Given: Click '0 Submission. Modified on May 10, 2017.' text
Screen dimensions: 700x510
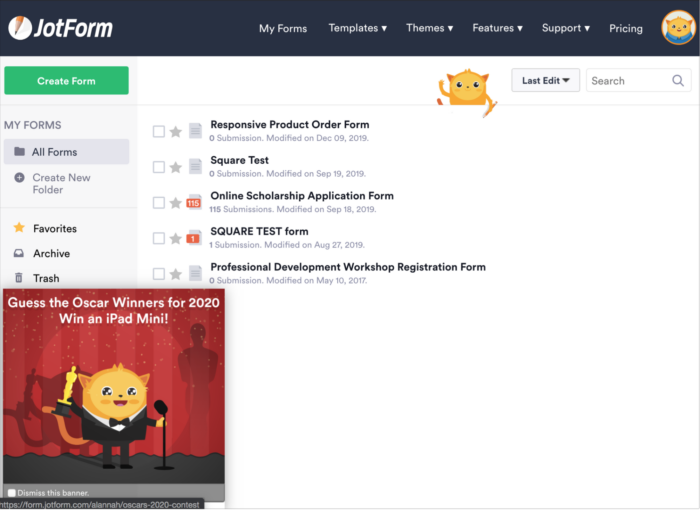Looking at the screenshot, I should coord(288,280).
